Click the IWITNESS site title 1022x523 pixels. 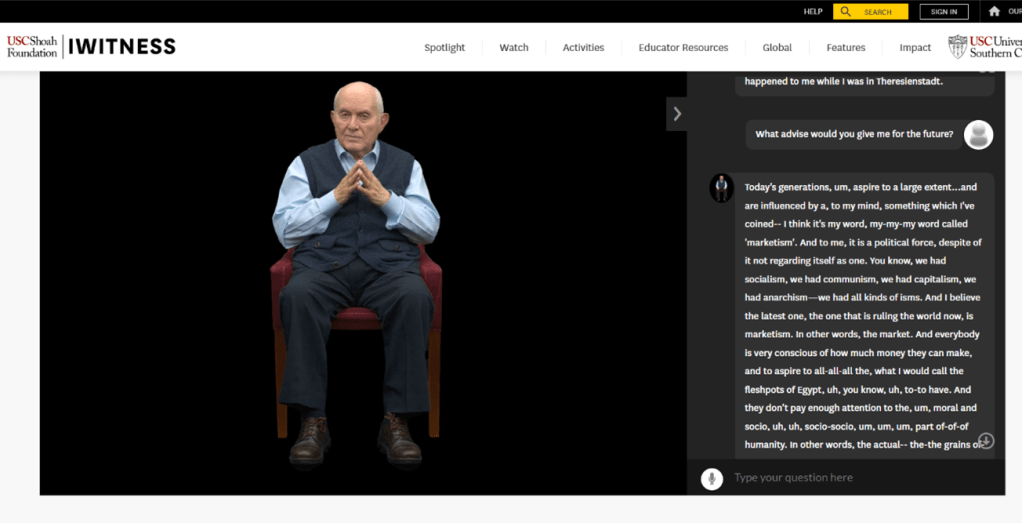click(x=122, y=46)
